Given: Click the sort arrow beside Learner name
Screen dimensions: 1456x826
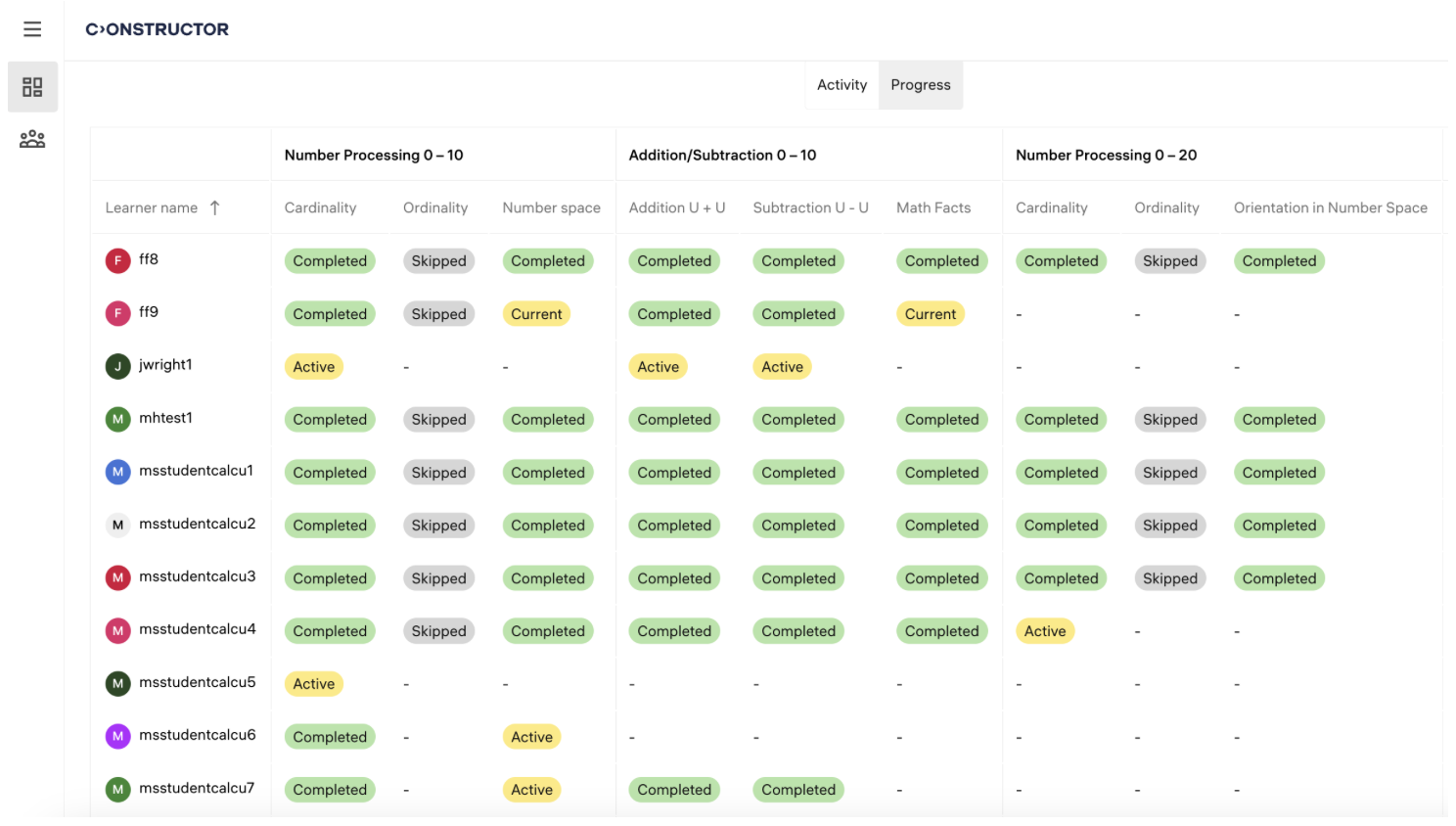Looking at the screenshot, I should (x=215, y=207).
